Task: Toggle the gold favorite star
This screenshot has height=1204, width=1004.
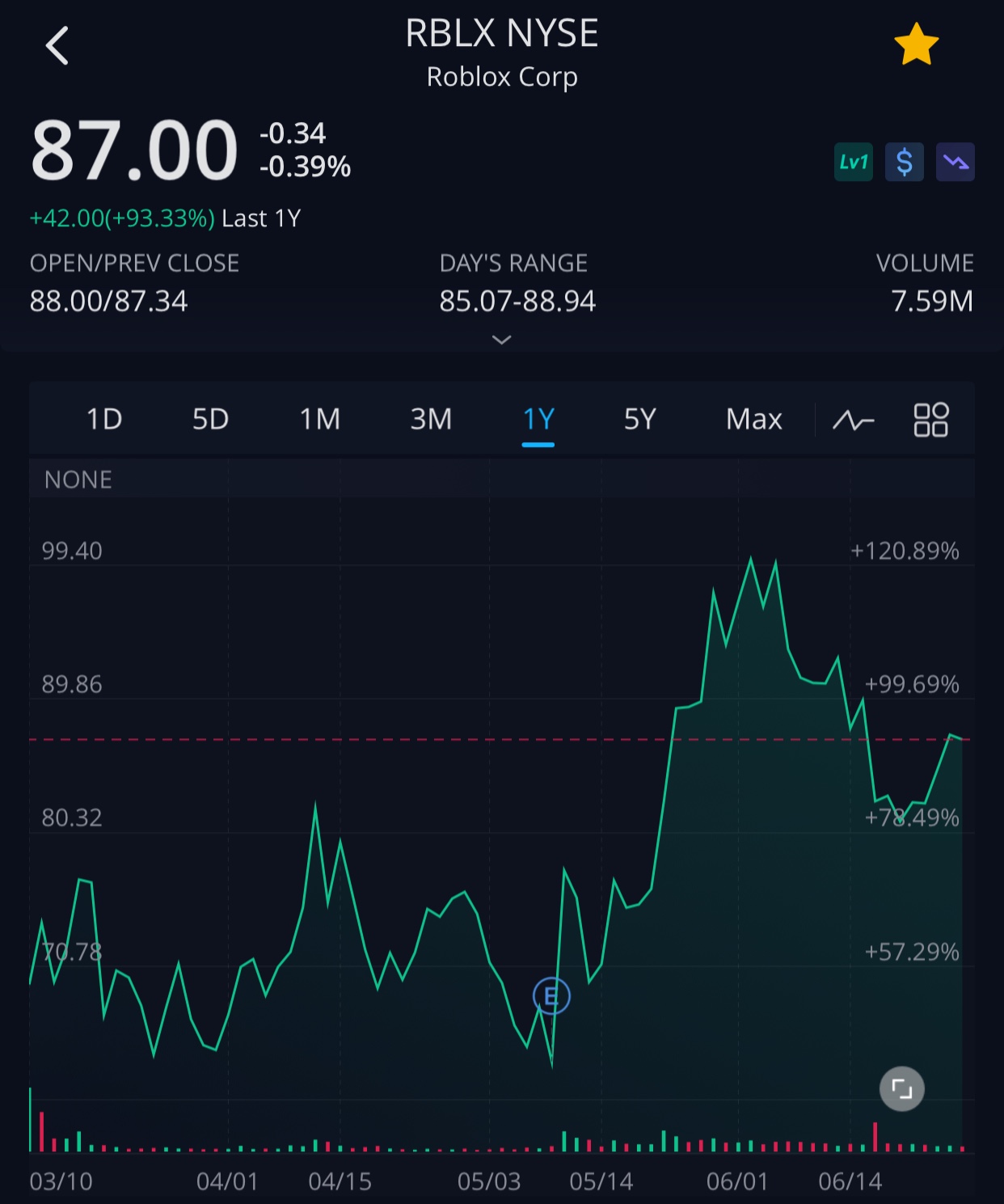Action: pos(916,44)
